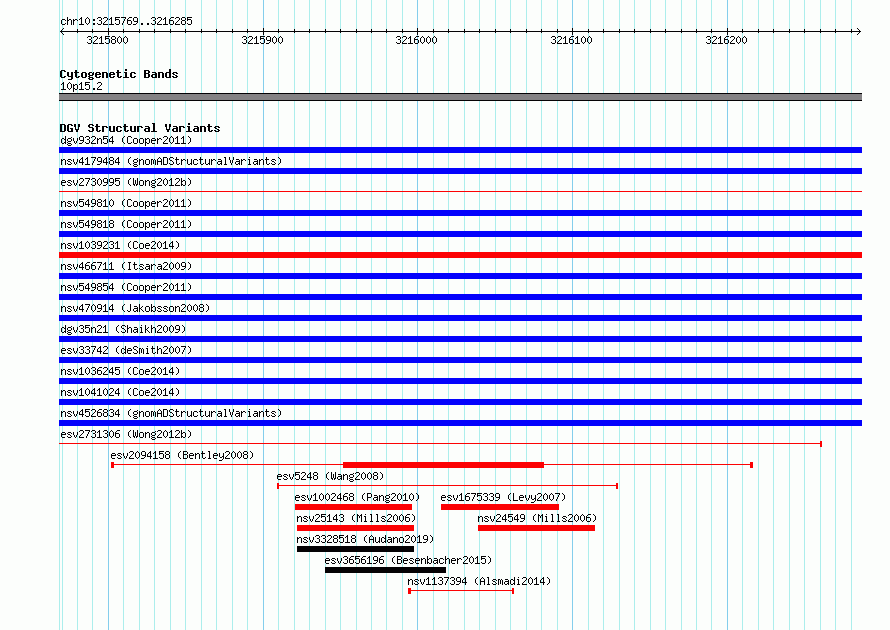Click the blue bar under esv33742
The width and height of the screenshot is (890, 630).
click(460, 360)
